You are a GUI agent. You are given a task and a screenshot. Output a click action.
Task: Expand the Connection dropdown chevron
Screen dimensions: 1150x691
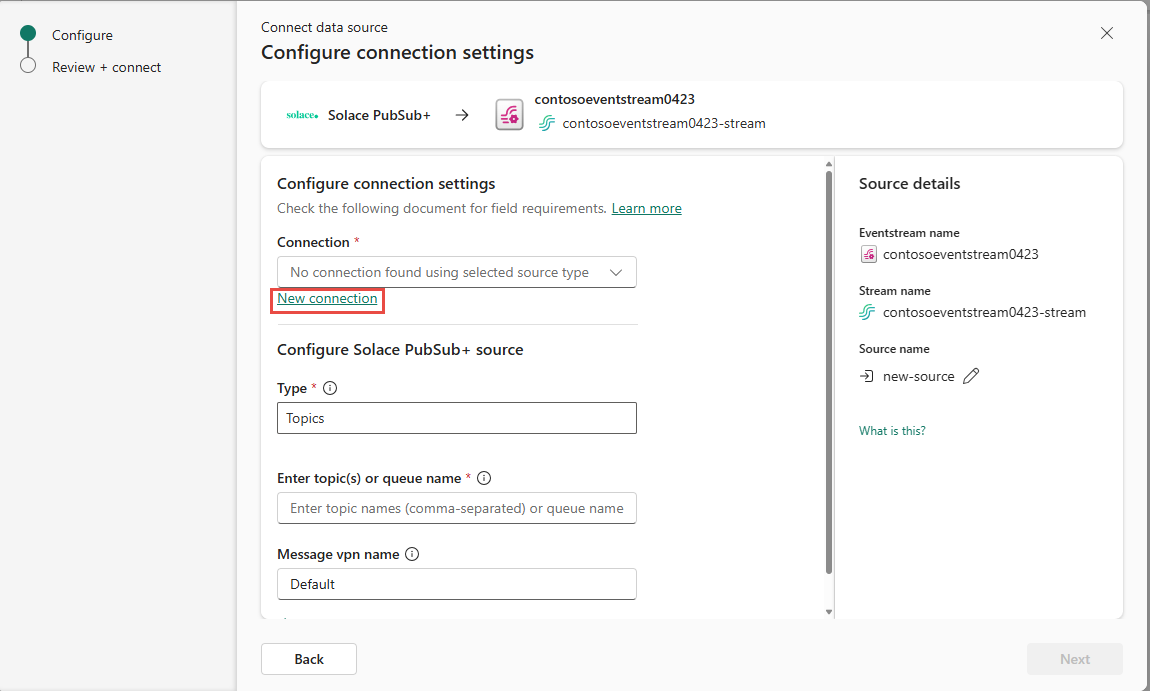[x=616, y=272]
